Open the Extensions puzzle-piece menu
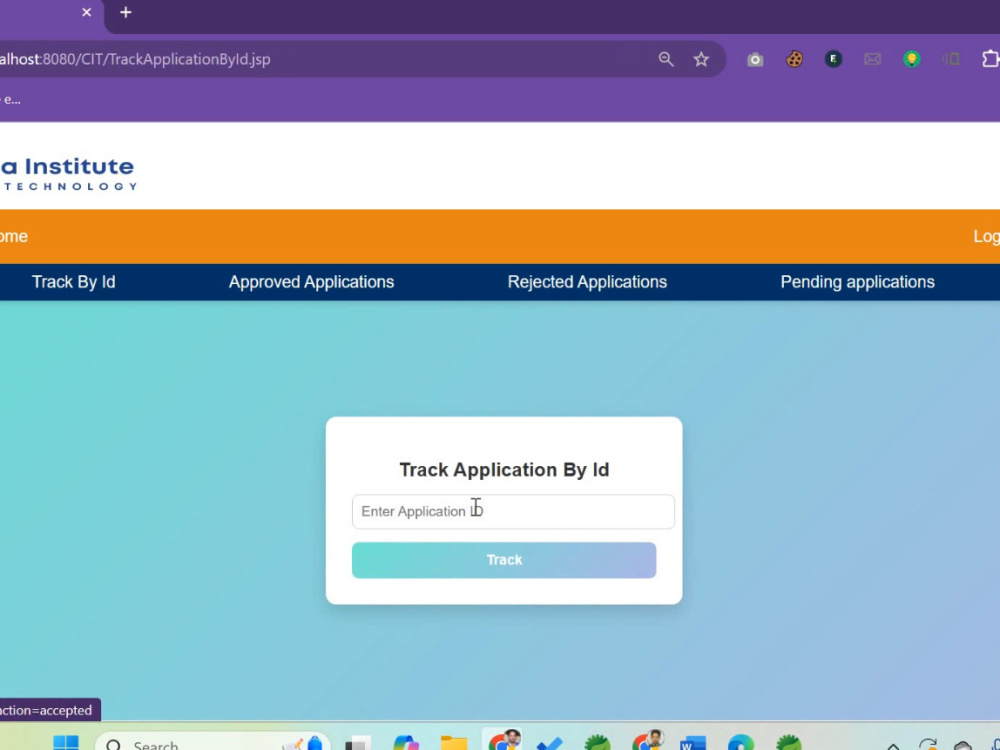 coord(990,59)
